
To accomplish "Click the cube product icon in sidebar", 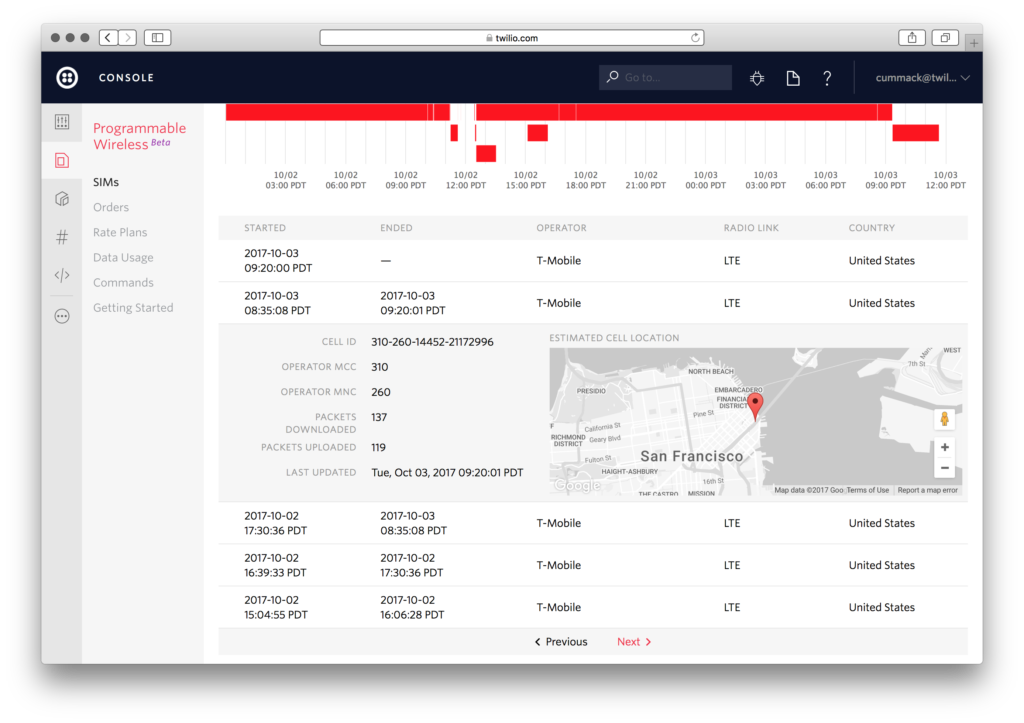I will click(x=62, y=199).
